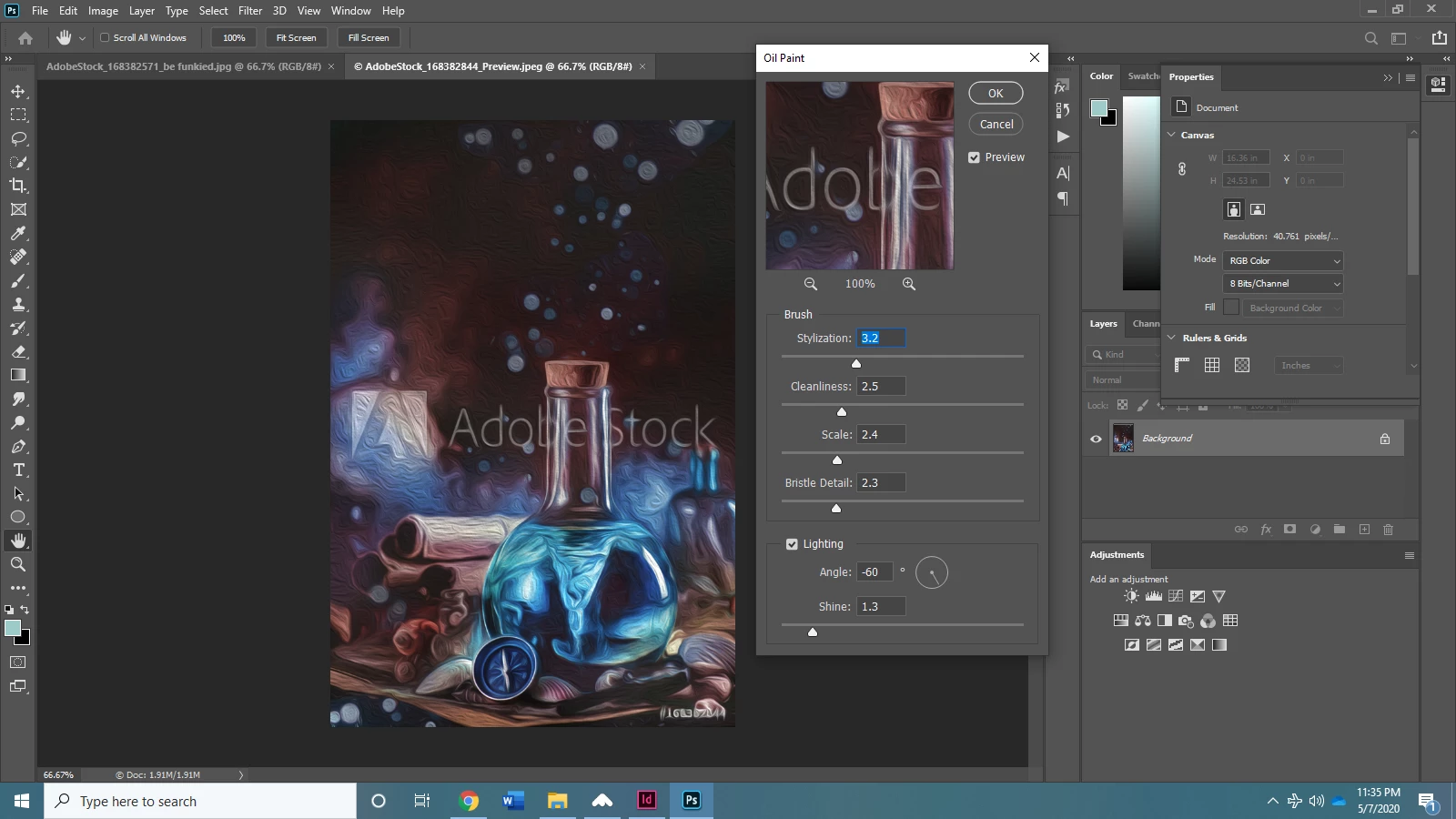Switch to AdobeStock_168382571 document tab
1456x819 pixels.
(184, 66)
